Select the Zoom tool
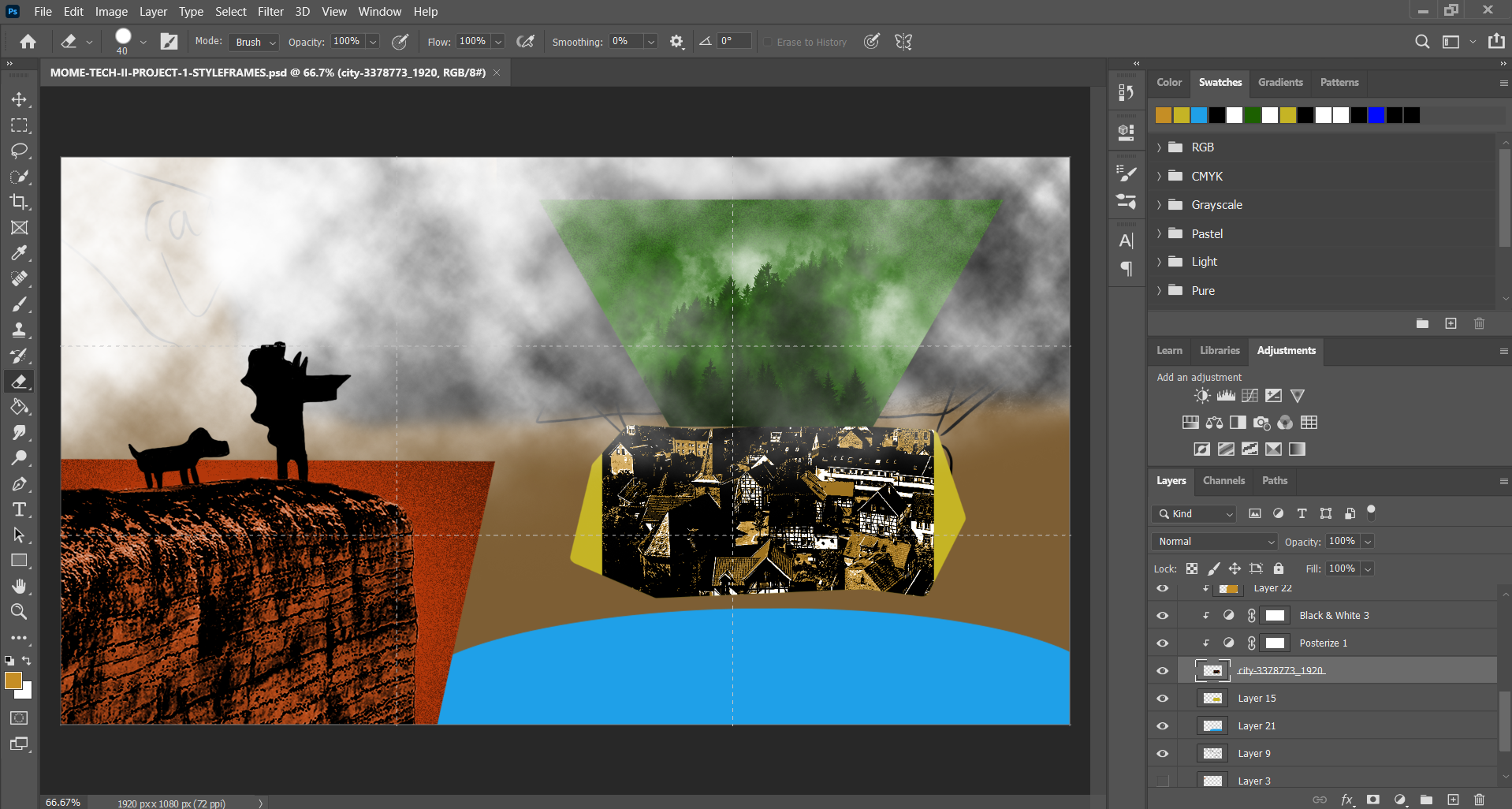The width and height of the screenshot is (1512, 809). (x=19, y=612)
